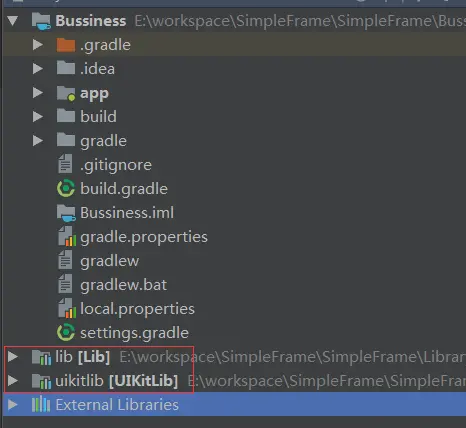
Task: Click the Bussiness root path text
Action: click(x=300, y=21)
